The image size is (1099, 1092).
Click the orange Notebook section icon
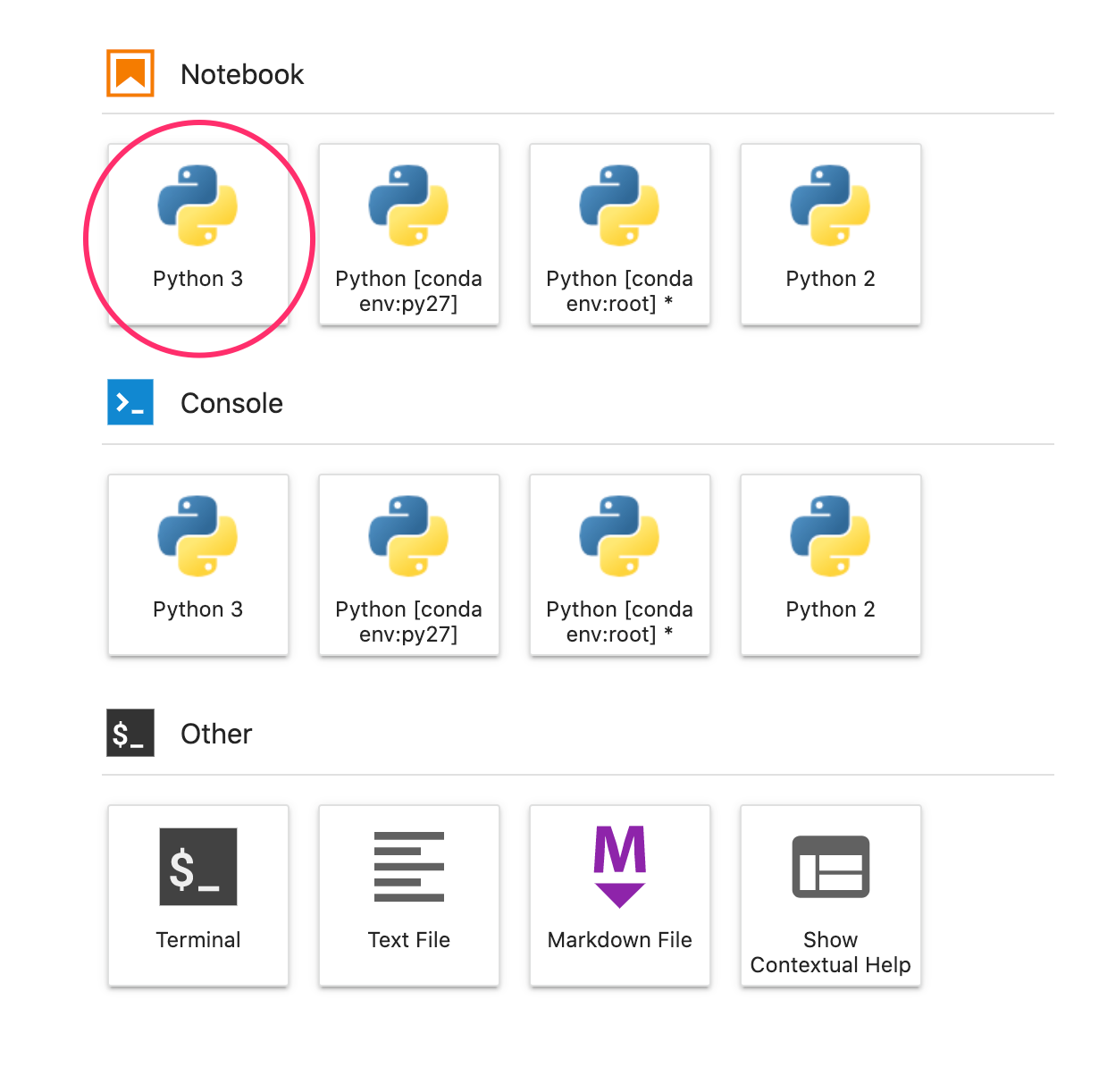tap(130, 73)
